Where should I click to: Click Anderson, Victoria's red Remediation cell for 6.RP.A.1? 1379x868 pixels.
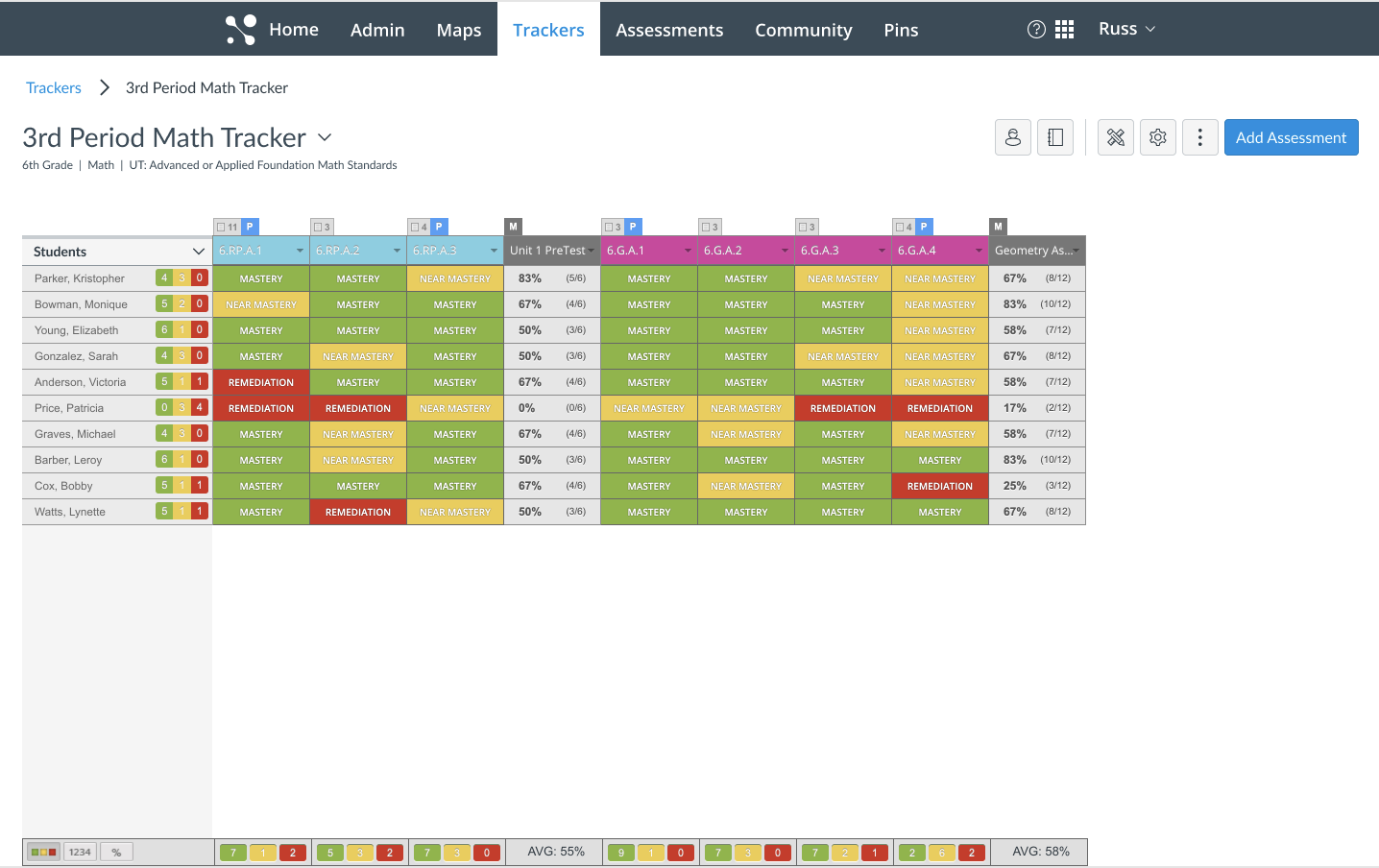pyautogui.click(x=261, y=382)
